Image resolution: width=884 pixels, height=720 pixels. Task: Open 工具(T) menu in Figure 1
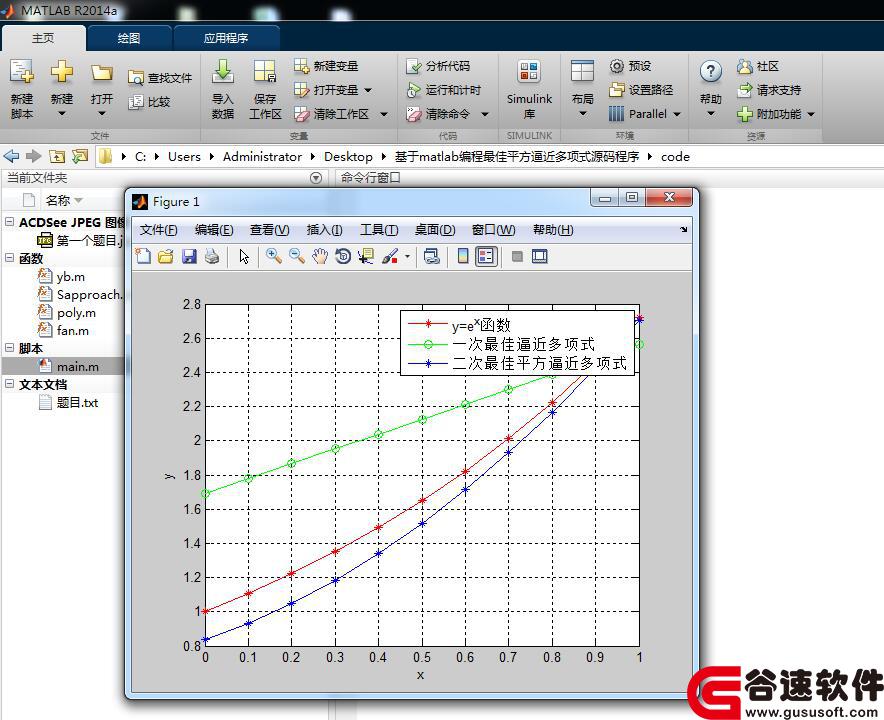[x=379, y=230]
